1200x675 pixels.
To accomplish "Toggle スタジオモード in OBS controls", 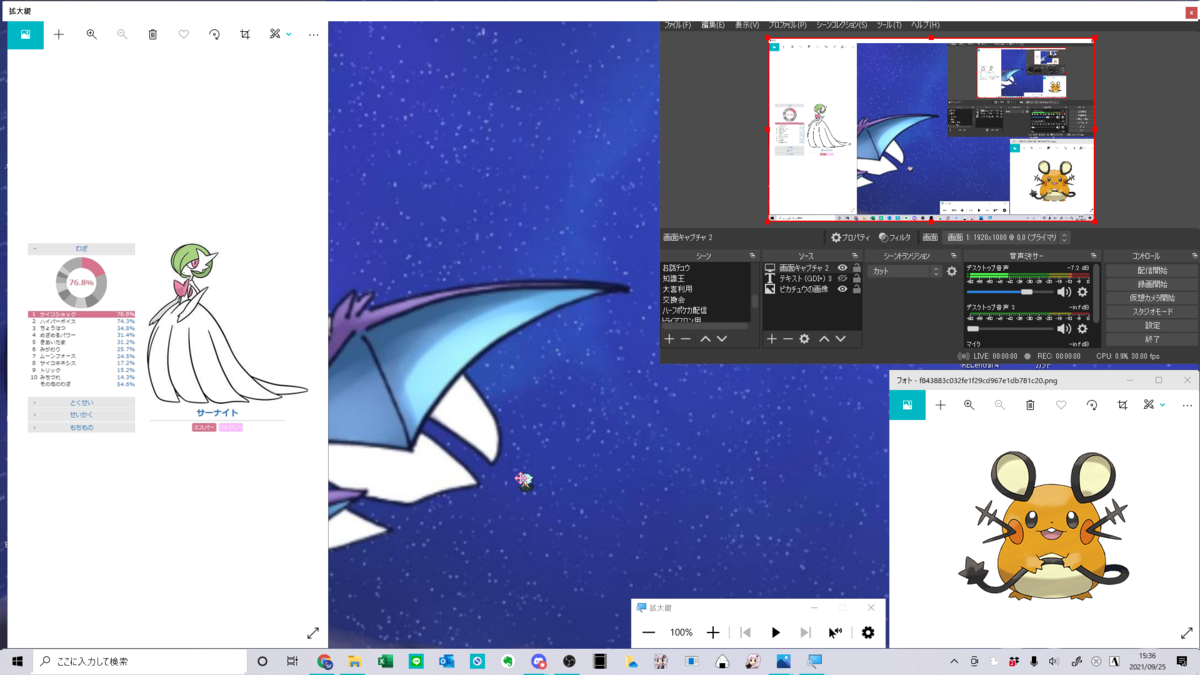I will click(x=1152, y=311).
